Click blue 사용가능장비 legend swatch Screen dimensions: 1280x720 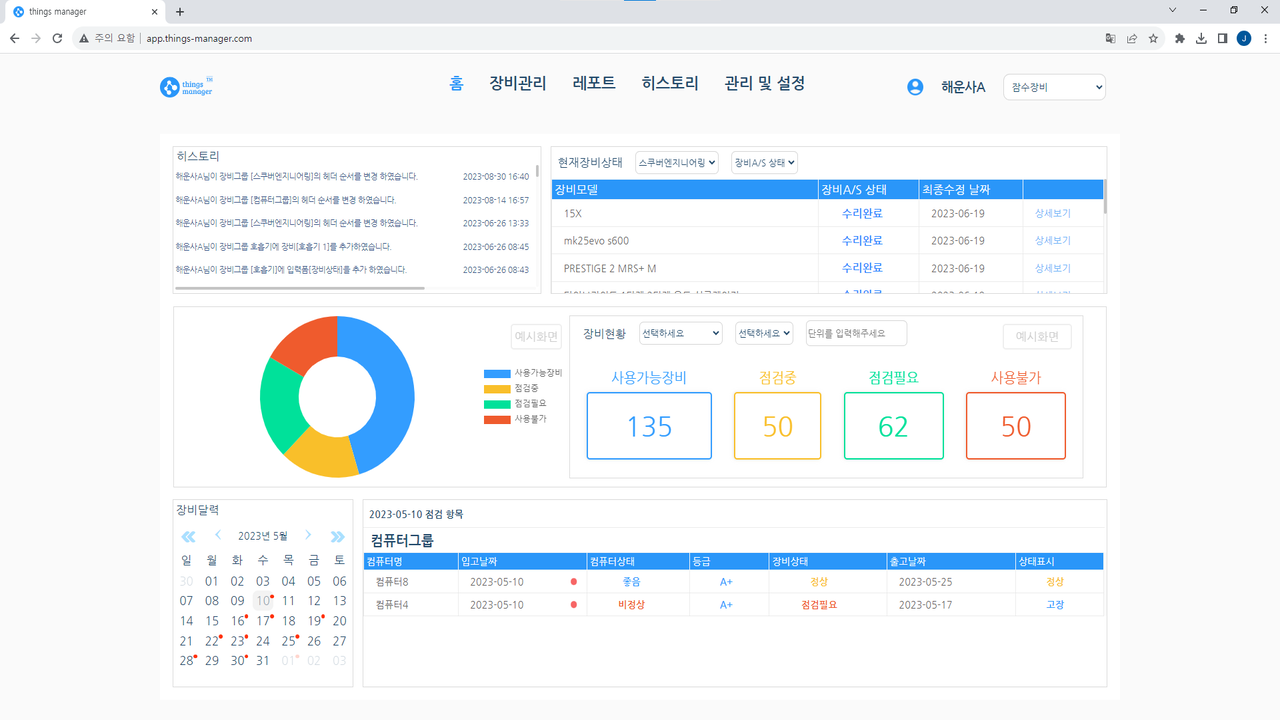pos(497,373)
